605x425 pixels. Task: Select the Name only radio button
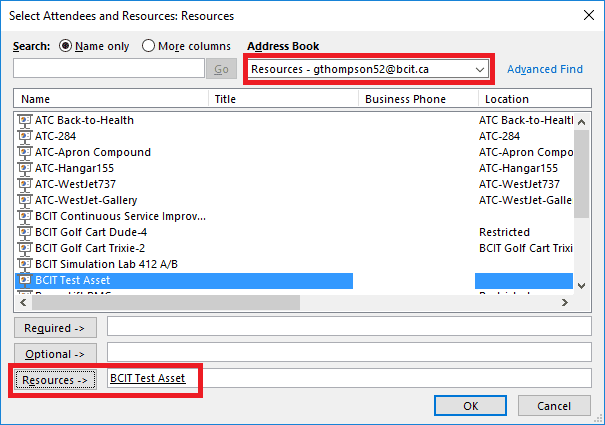click(x=65, y=46)
